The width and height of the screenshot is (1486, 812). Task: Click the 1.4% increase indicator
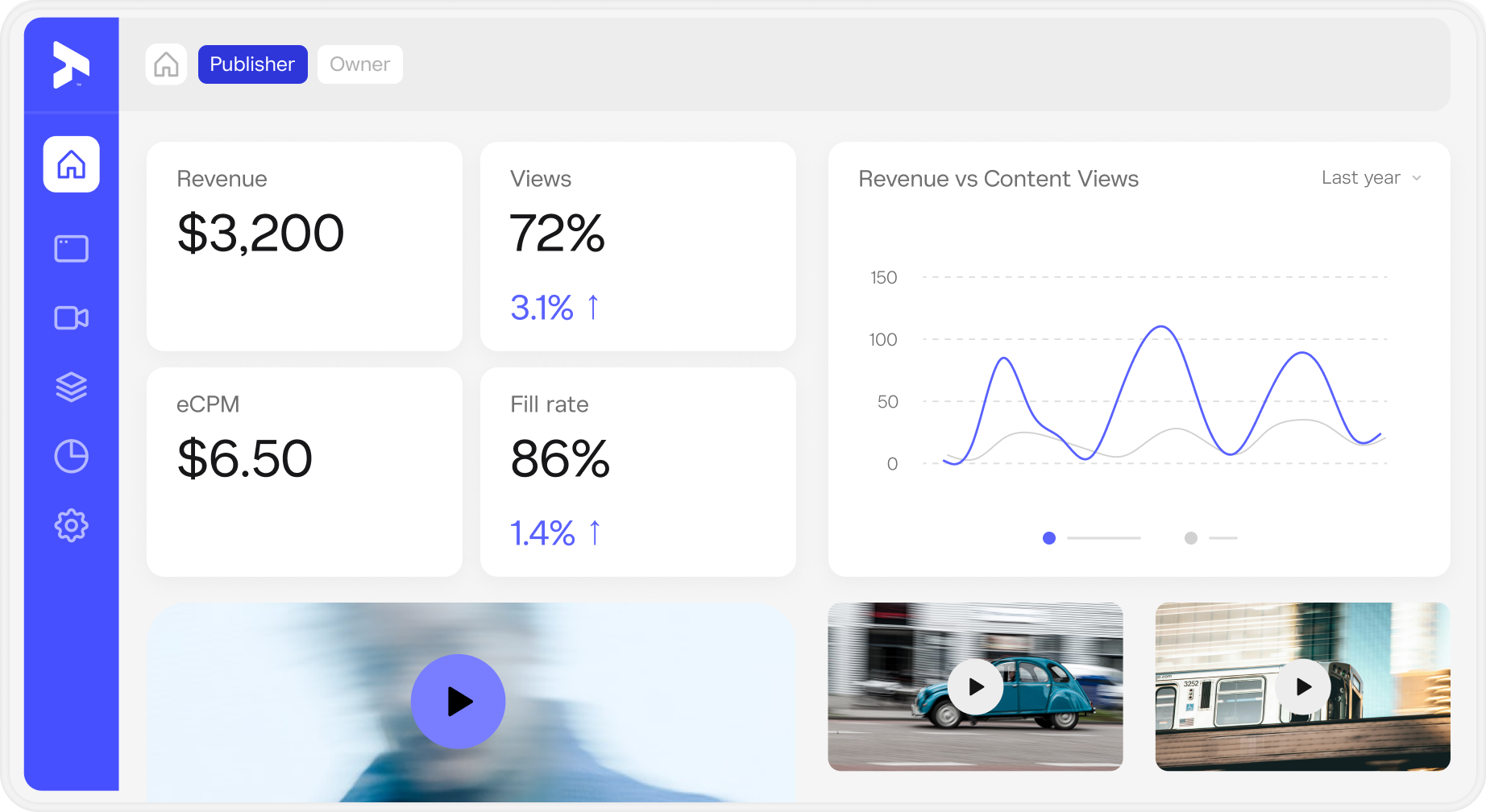pyautogui.click(x=556, y=533)
